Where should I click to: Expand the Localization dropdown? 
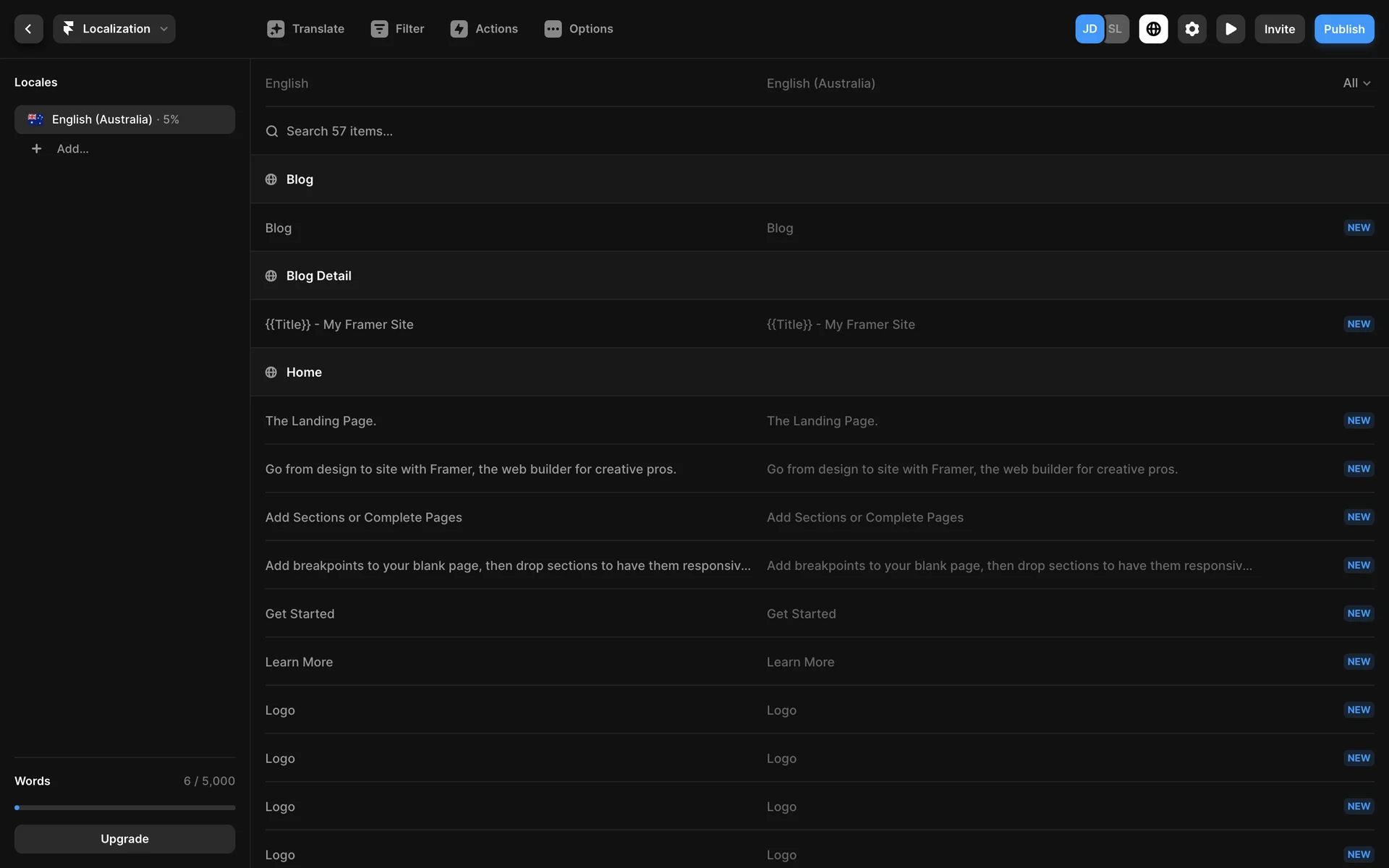[114, 29]
